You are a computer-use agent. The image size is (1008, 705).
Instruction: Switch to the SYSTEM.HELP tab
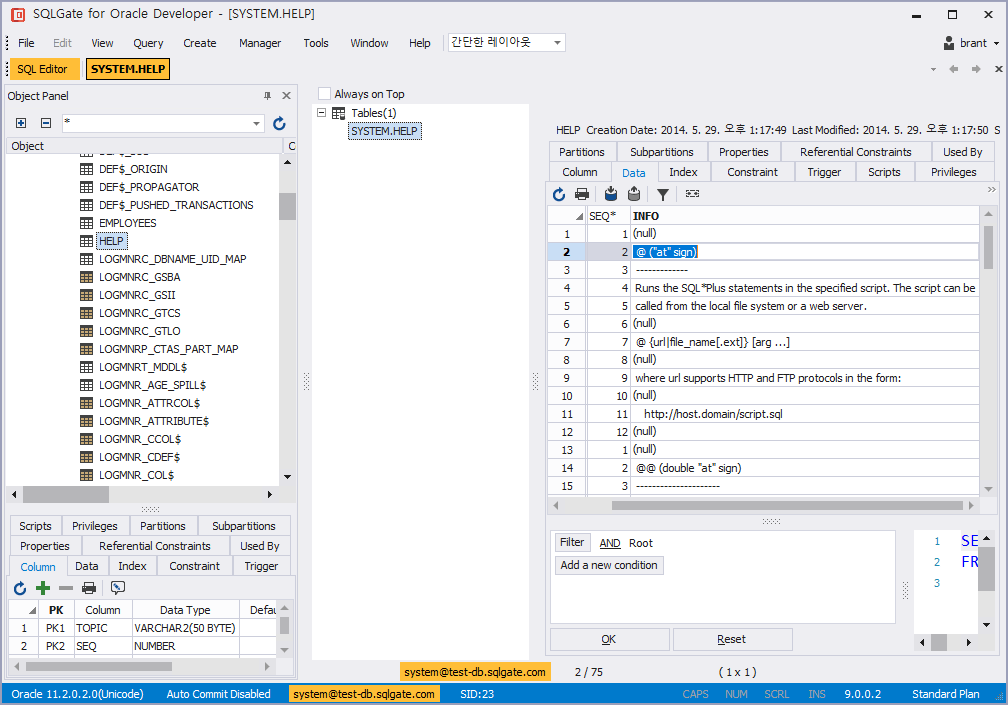128,69
